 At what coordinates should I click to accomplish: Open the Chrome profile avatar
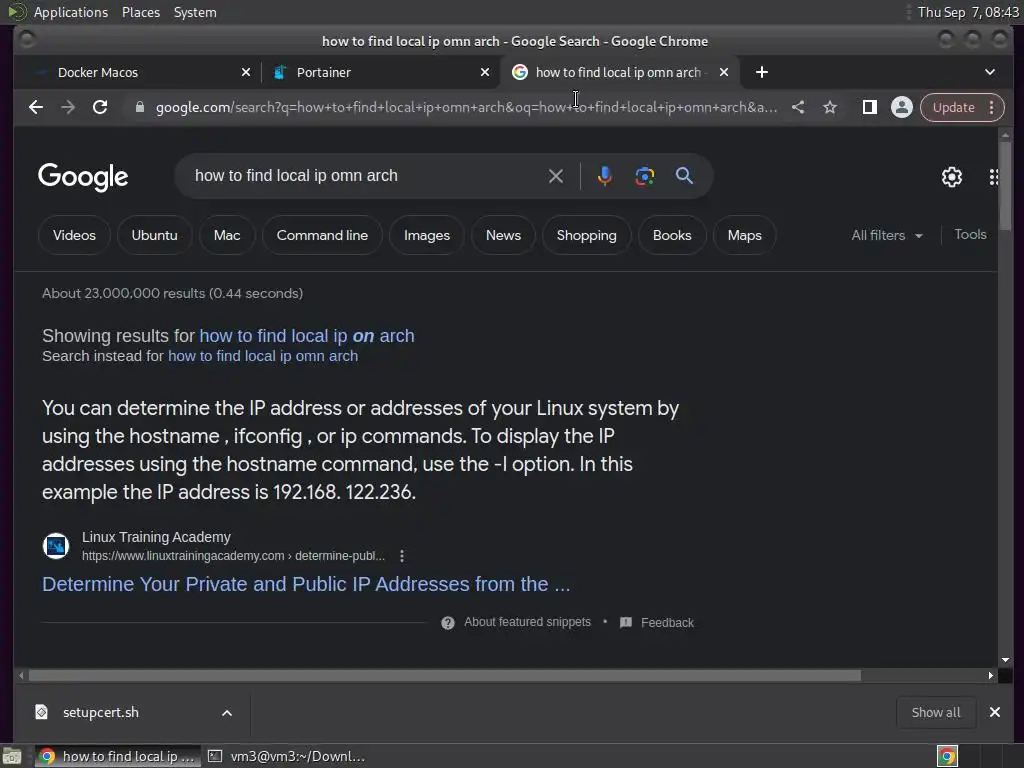[x=902, y=107]
